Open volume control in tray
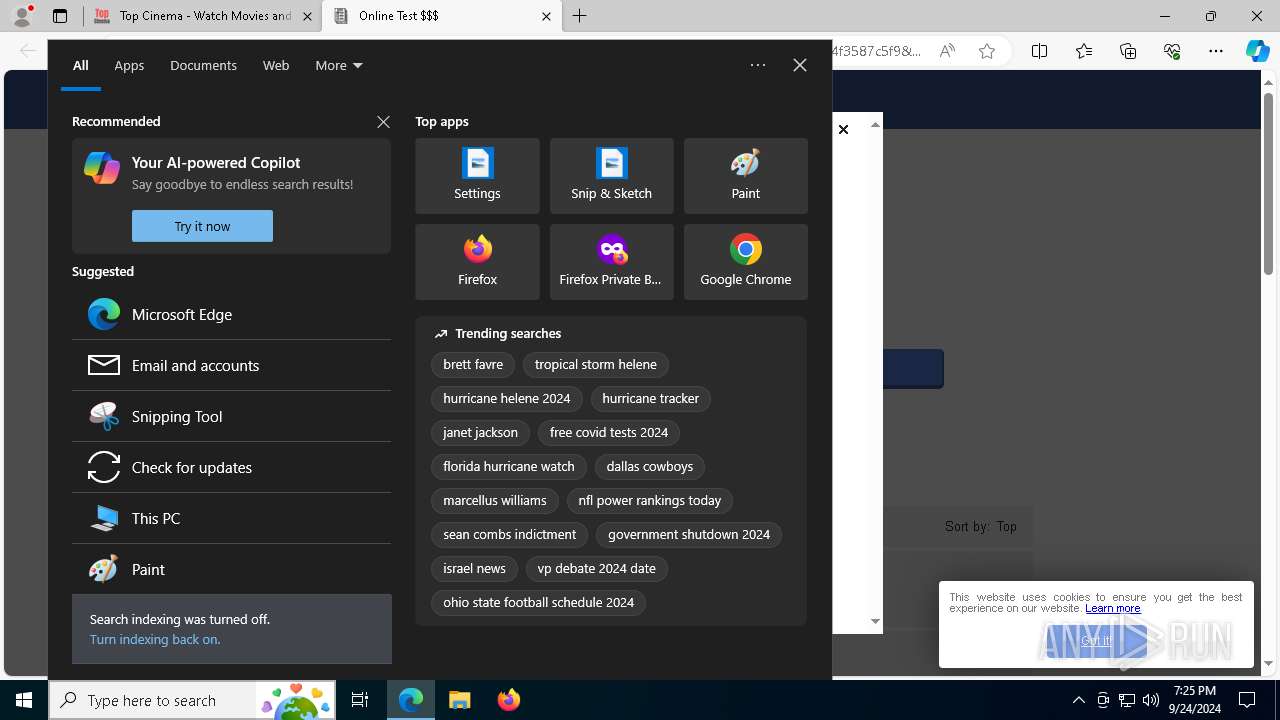Viewport: 1280px width, 720px height. (1150, 700)
